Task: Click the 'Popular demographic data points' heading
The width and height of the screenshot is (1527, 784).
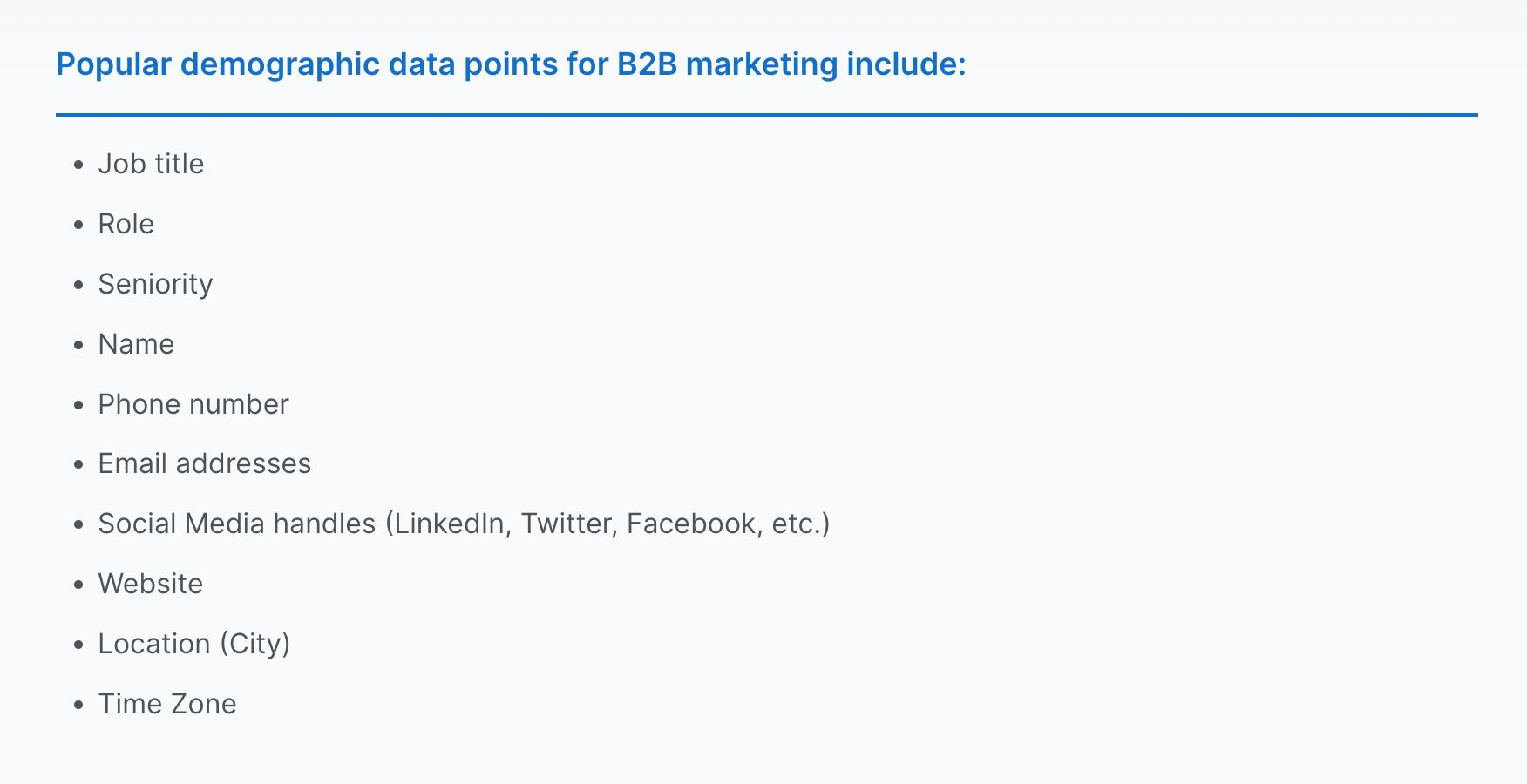Action: point(511,64)
